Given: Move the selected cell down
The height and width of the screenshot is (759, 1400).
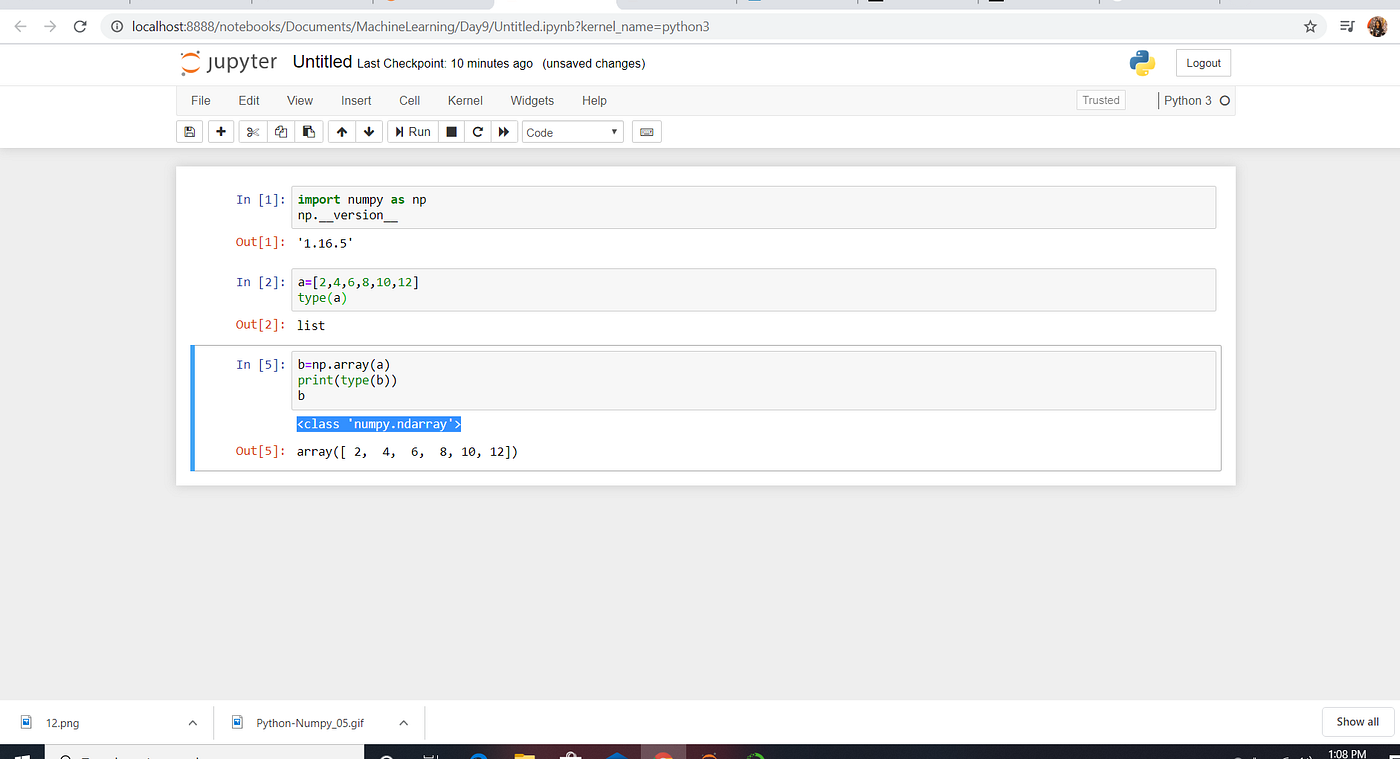Looking at the screenshot, I should tap(368, 131).
